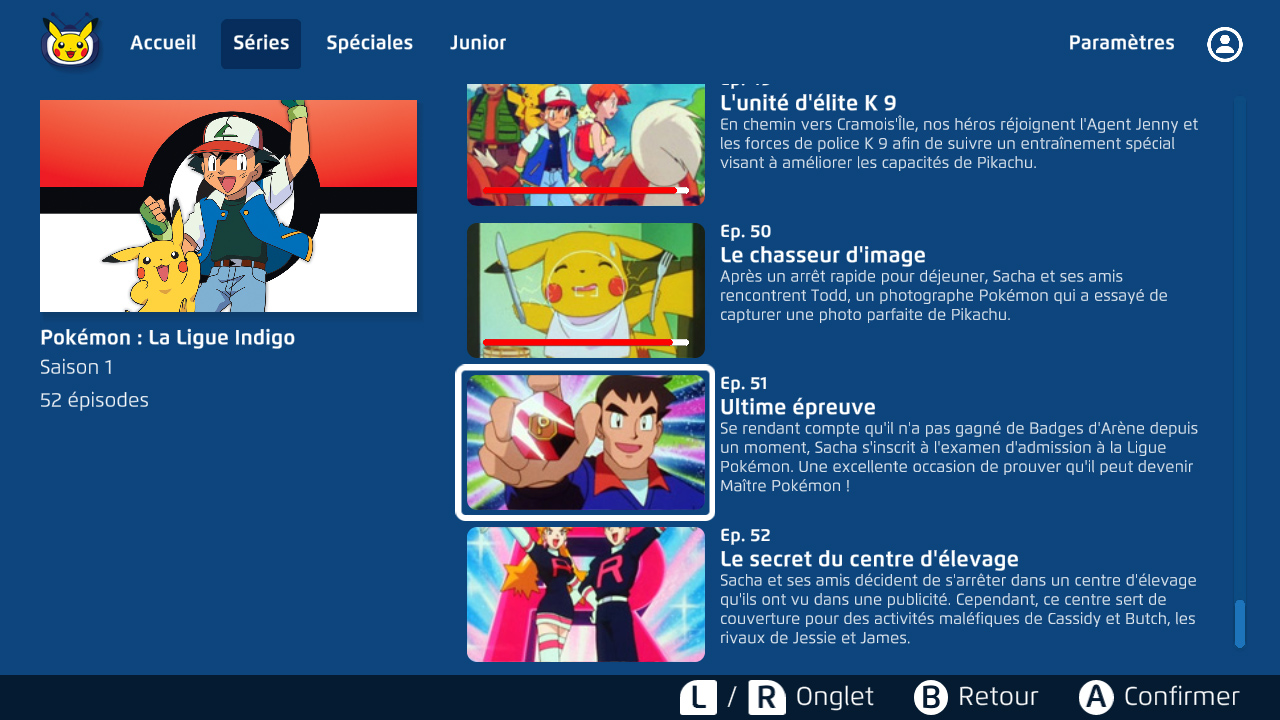Image resolution: width=1280 pixels, height=720 pixels.
Task: Select the Séries tab
Action: (261, 43)
